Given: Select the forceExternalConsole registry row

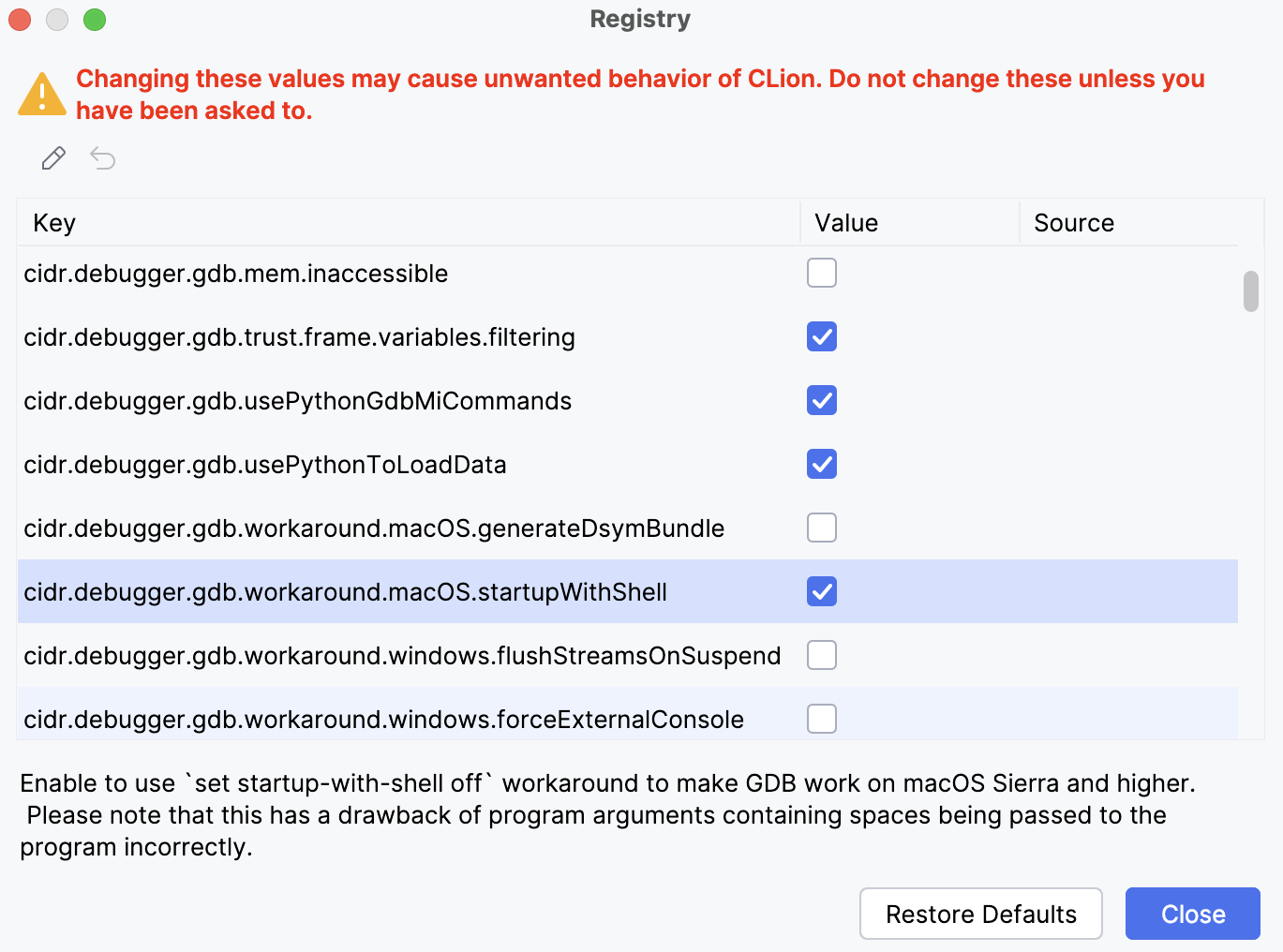Looking at the screenshot, I should tap(375, 719).
